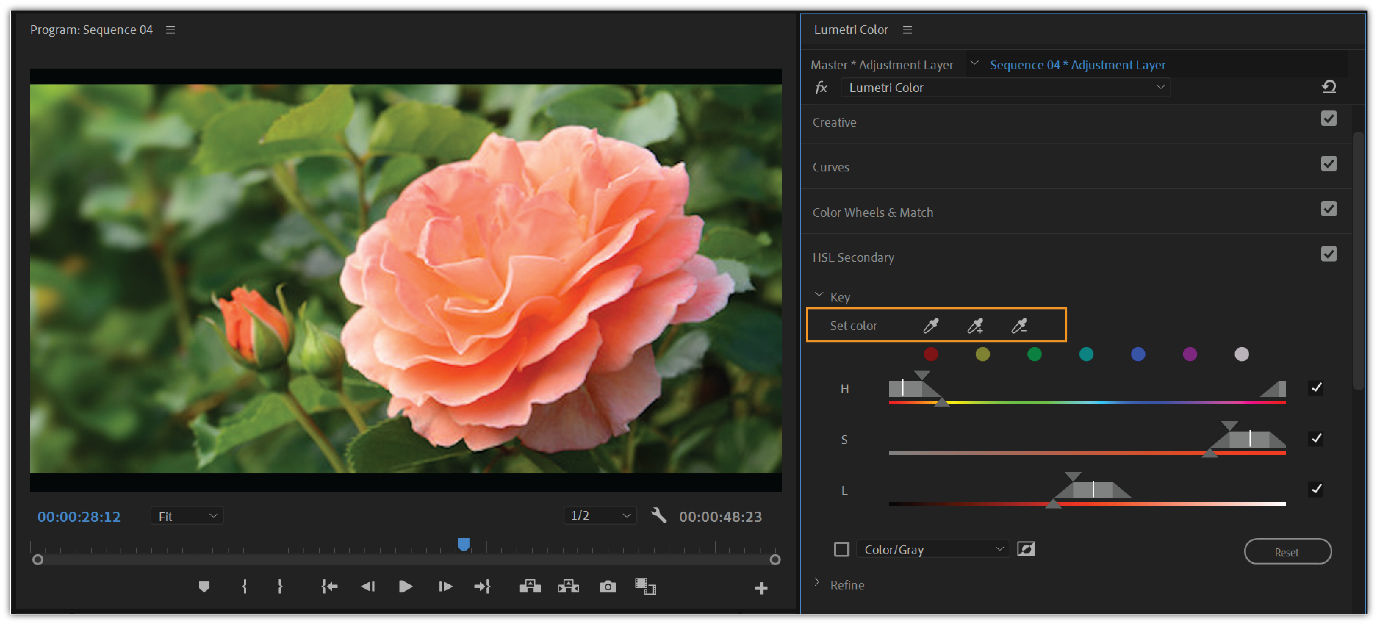Collapse the Key section
This screenshot has width=1378, height=625.
tap(817, 296)
